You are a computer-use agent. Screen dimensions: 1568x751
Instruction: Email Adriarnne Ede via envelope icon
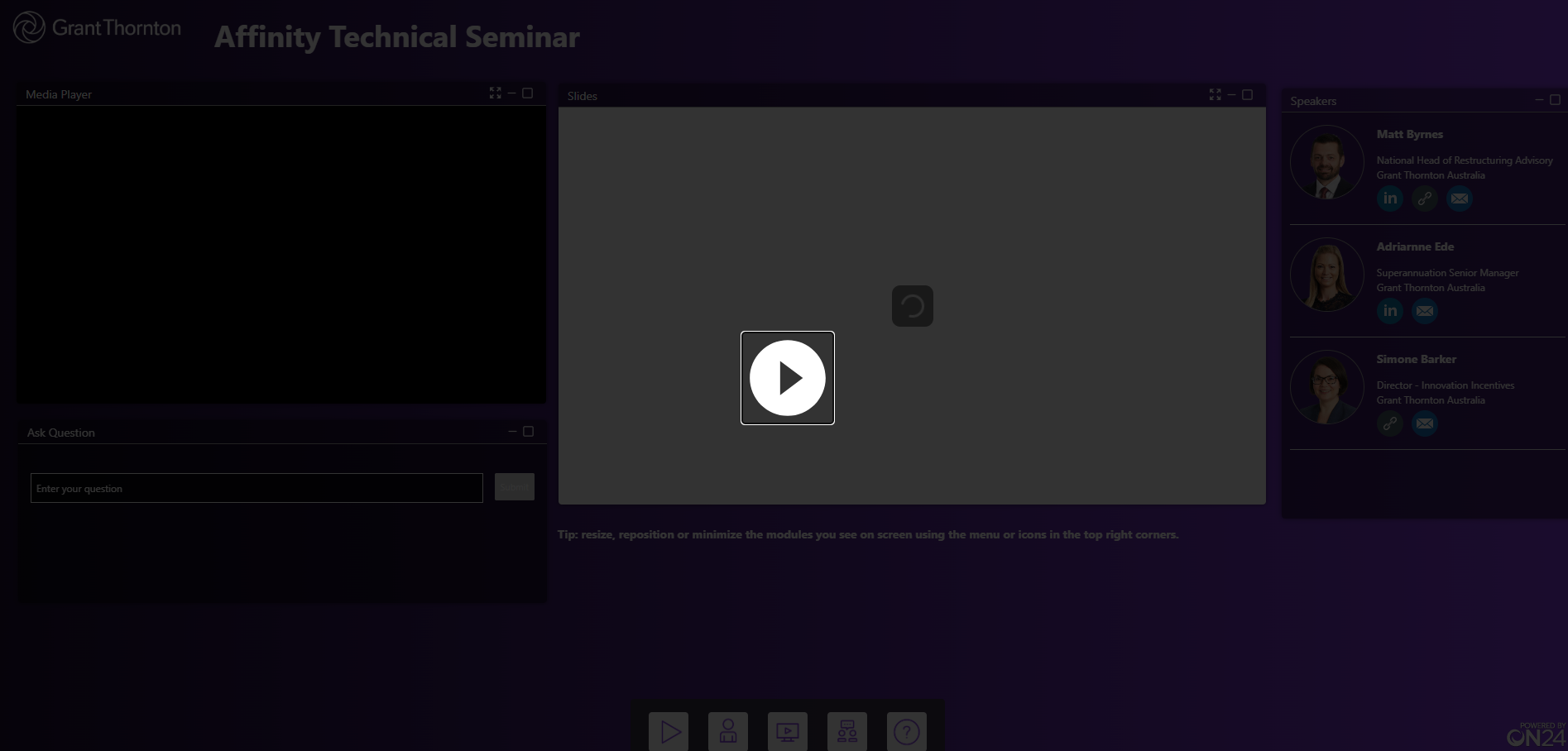click(1425, 311)
